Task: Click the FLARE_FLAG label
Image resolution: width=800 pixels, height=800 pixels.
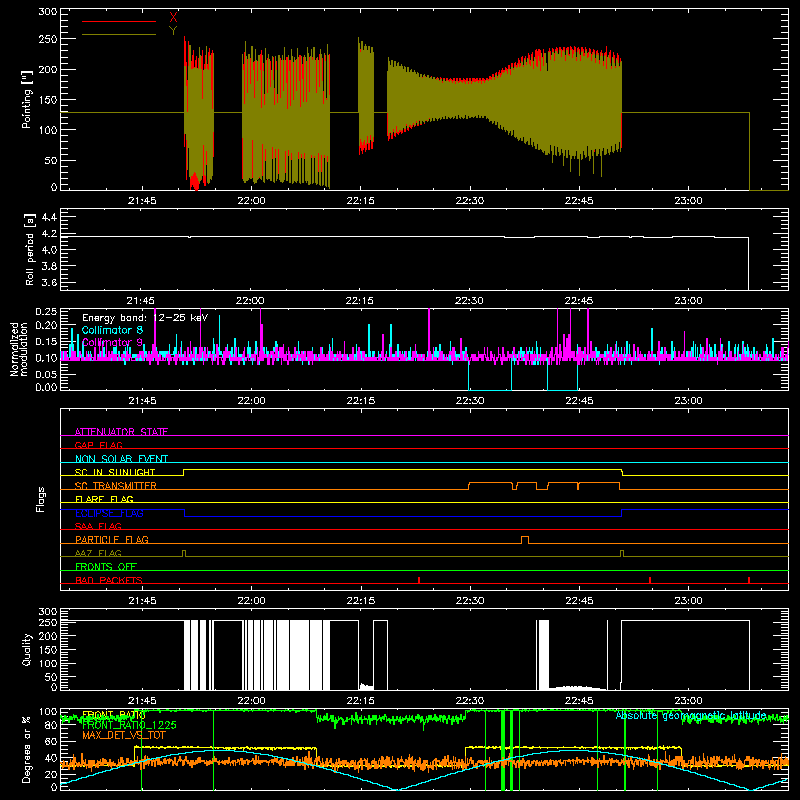Action: point(104,499)
